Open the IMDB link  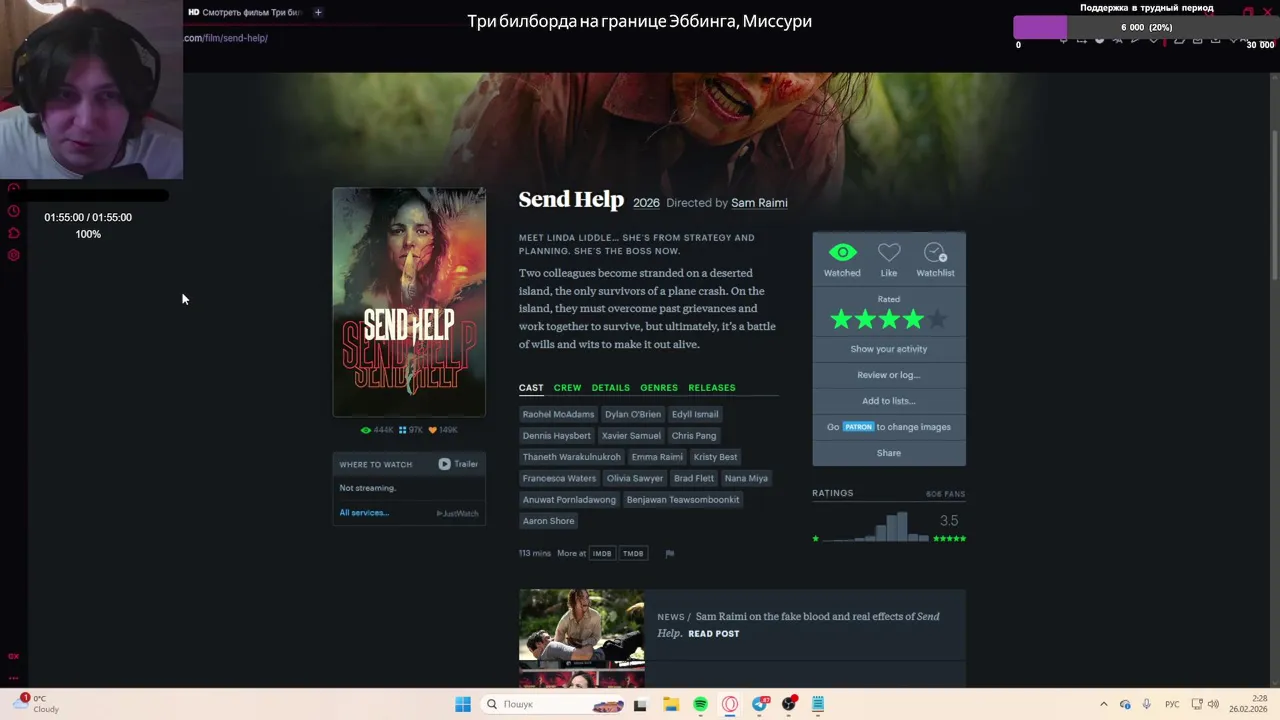(602, 553)
